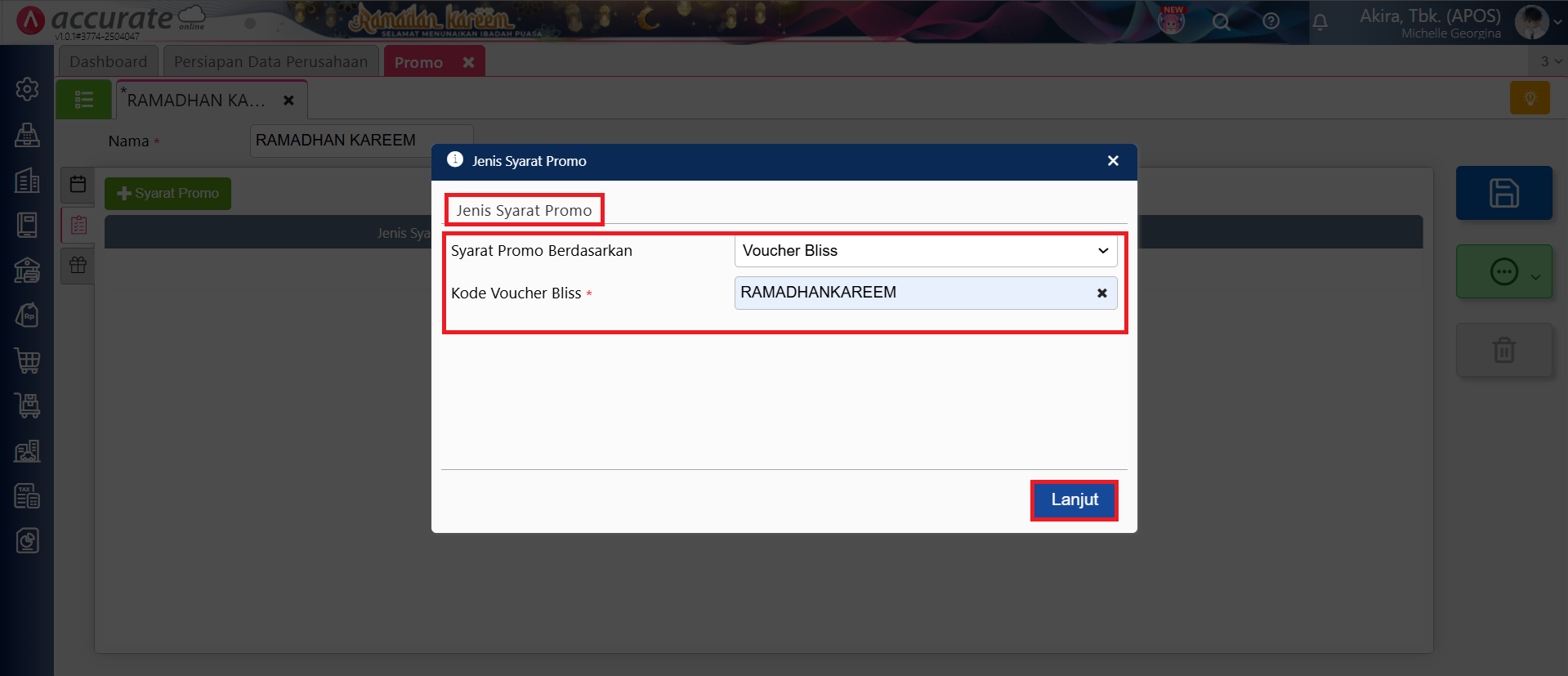Image resolution: width=1568 pixels, height=676 pixels.
Task: Close the Jenis Syarat Promo dialog
Action: click(1112, 161)
